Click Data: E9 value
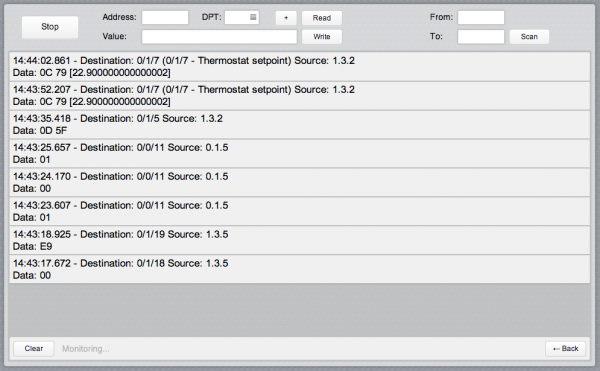This screenshot has height=371, width=600. point(33,246)
